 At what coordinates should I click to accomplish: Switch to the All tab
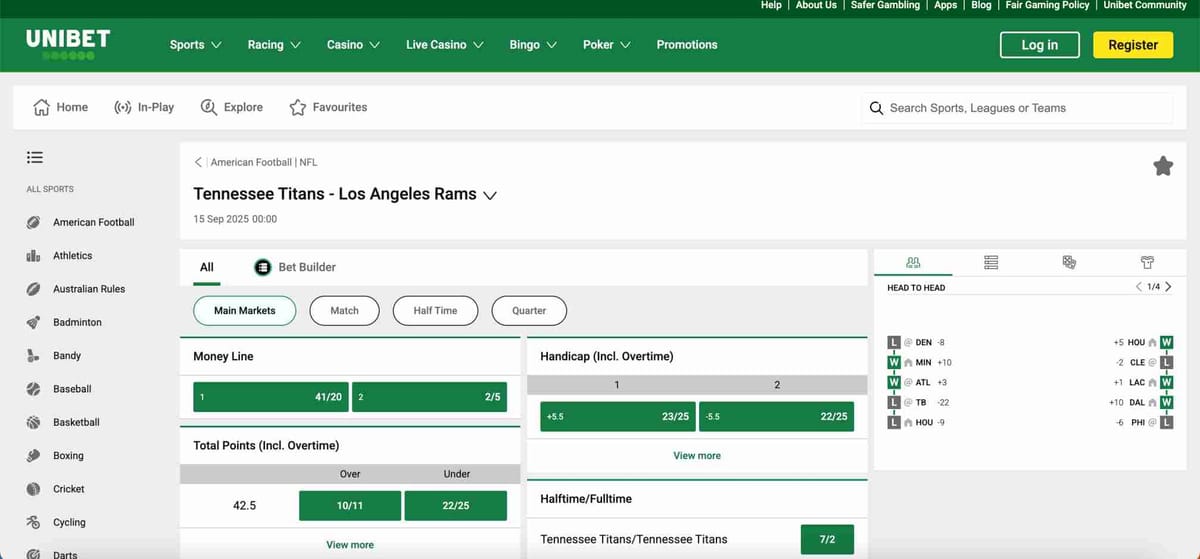click(x=207, y=267)
